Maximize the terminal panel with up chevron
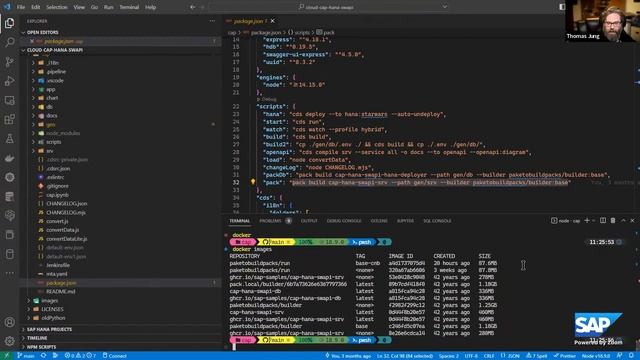The height and width of the screenshot is (360, 640). (x=623, y=220)
